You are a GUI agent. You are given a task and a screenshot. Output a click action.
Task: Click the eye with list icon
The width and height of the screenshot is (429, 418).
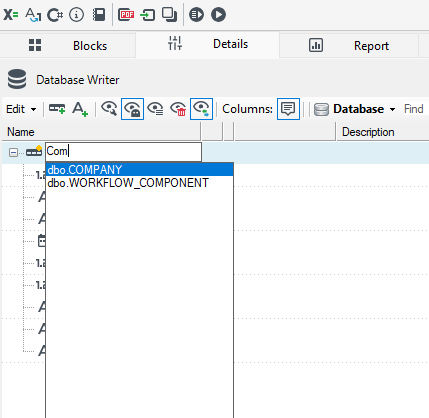(x=155, y=109)
